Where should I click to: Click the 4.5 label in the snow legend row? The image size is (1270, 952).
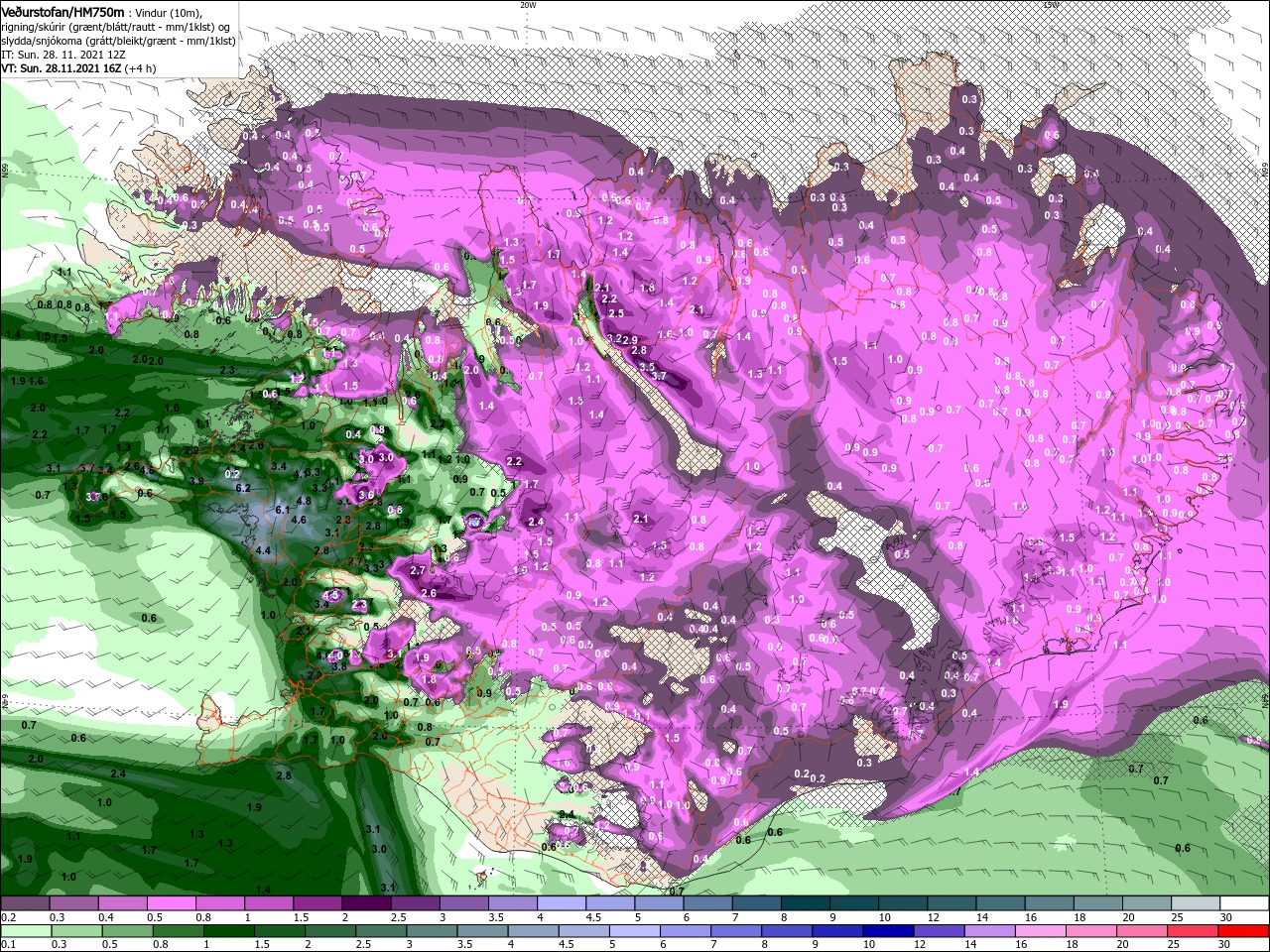pos(593,917)
